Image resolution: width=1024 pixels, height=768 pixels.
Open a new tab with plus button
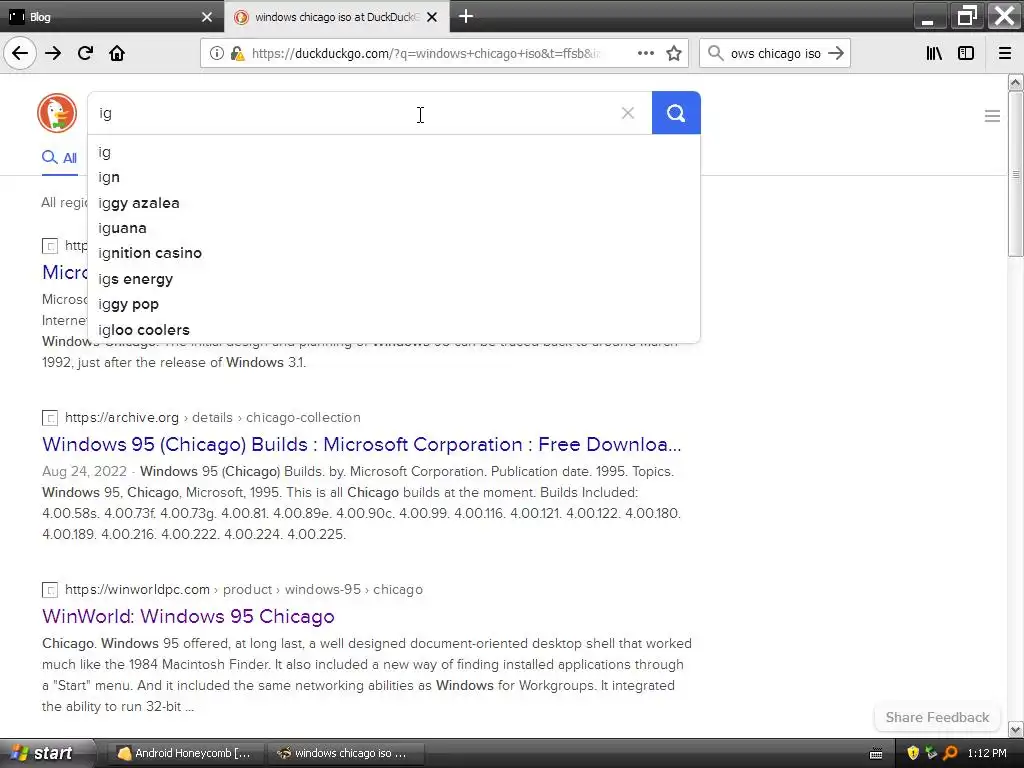tap(466, 16)
